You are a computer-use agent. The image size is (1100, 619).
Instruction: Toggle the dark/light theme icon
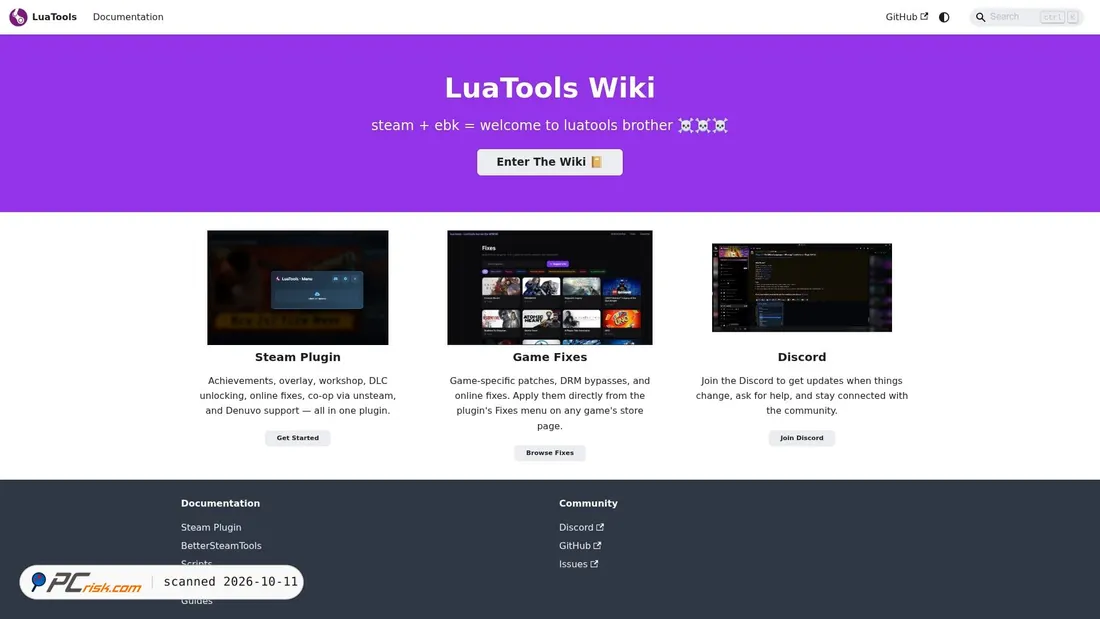click(944, 17)
